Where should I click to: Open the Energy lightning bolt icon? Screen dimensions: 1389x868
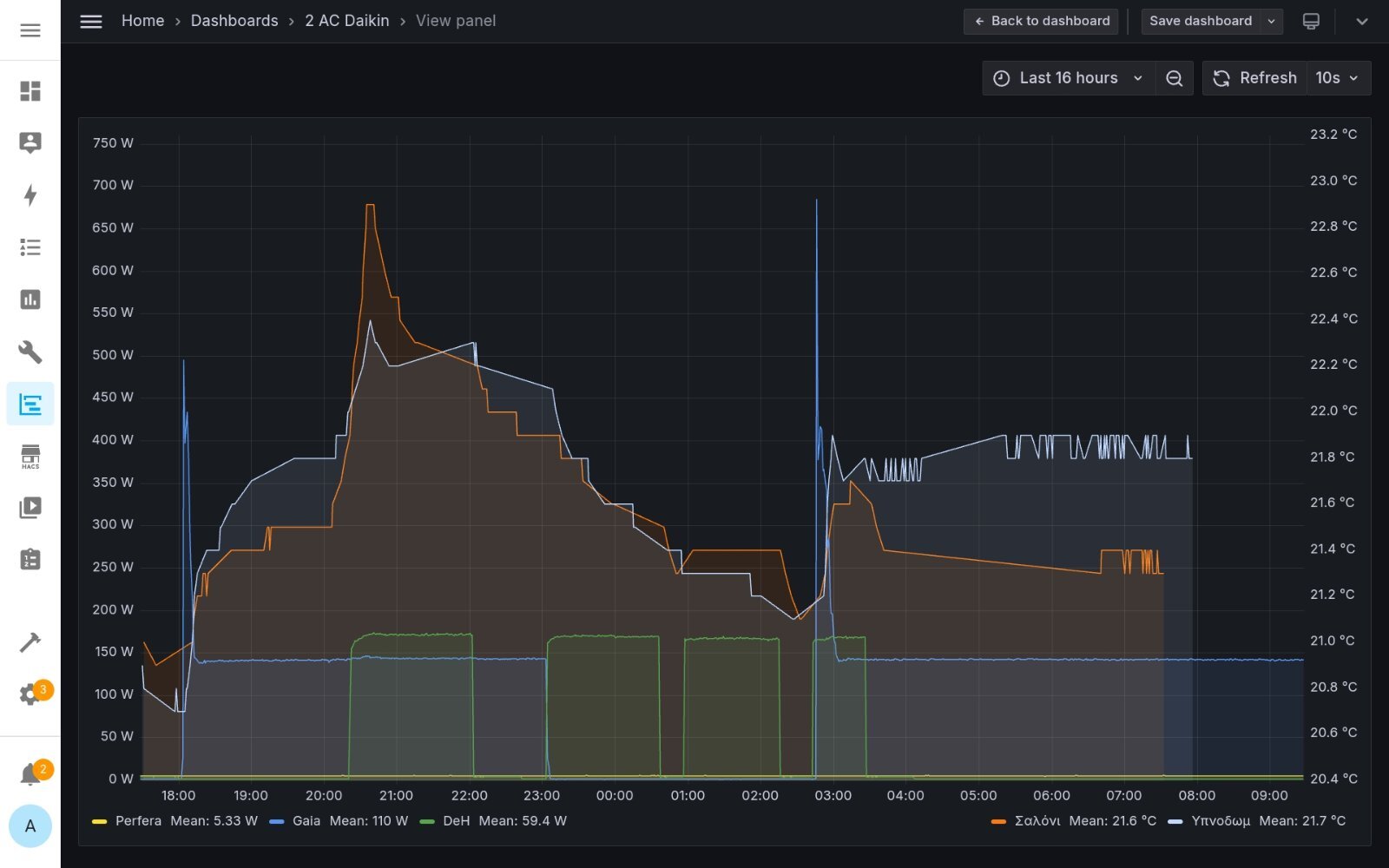(30, 195)
